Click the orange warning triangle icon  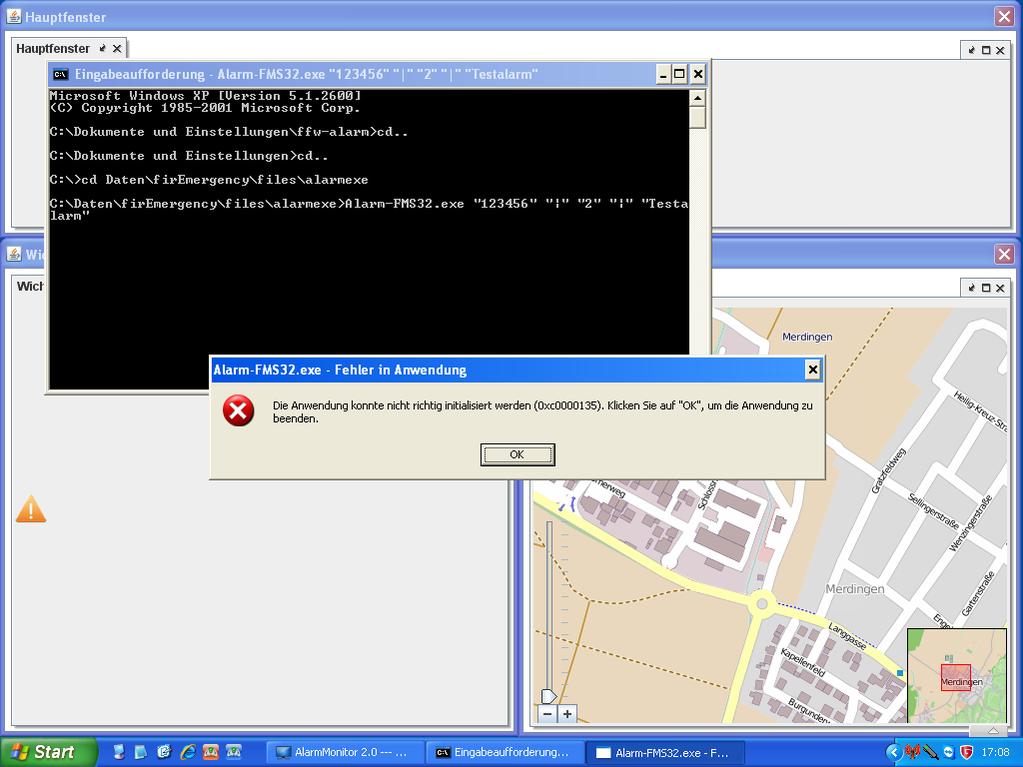tap(30, 509)
